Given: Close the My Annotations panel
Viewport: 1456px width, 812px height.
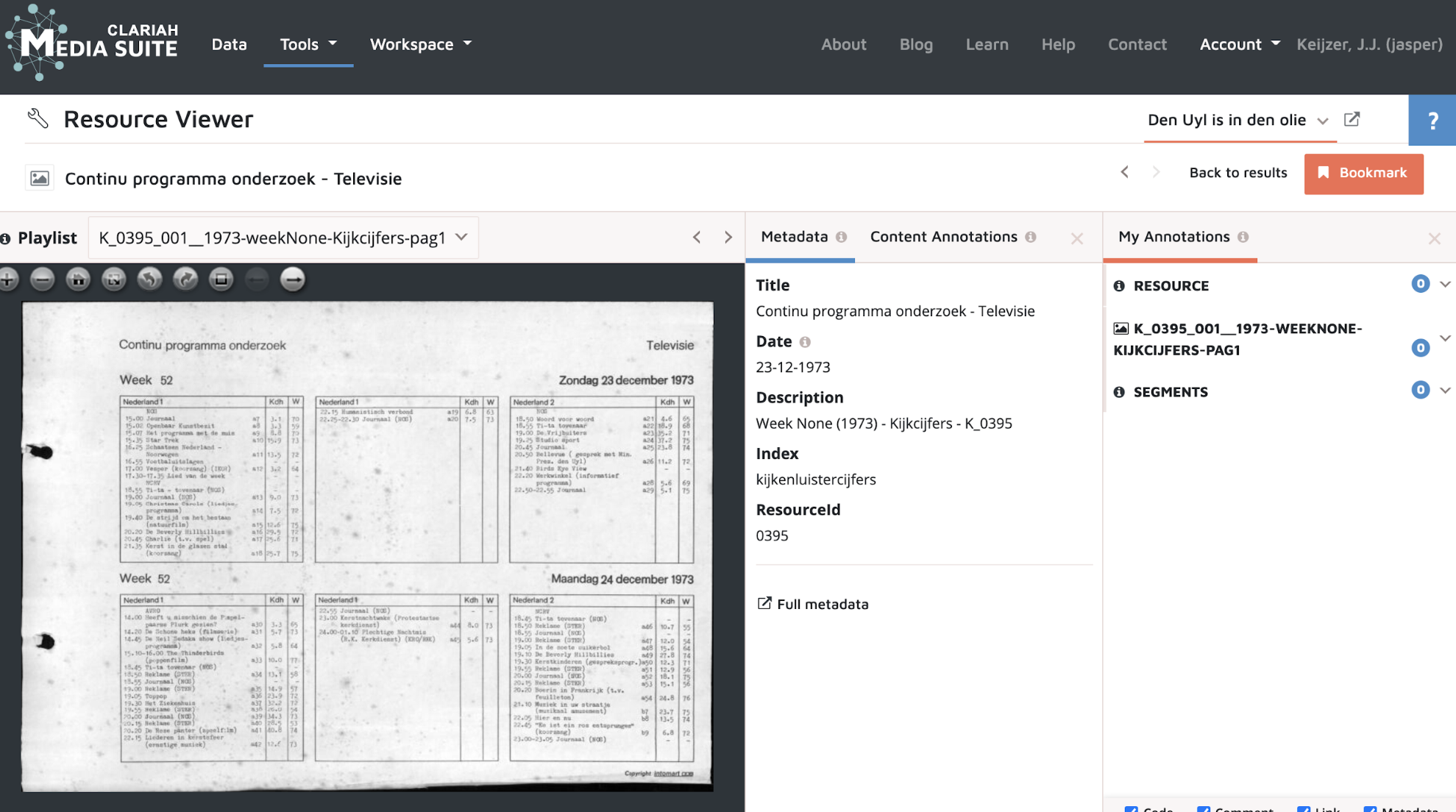Looking at the screenshot, I should click(1434, 238).
